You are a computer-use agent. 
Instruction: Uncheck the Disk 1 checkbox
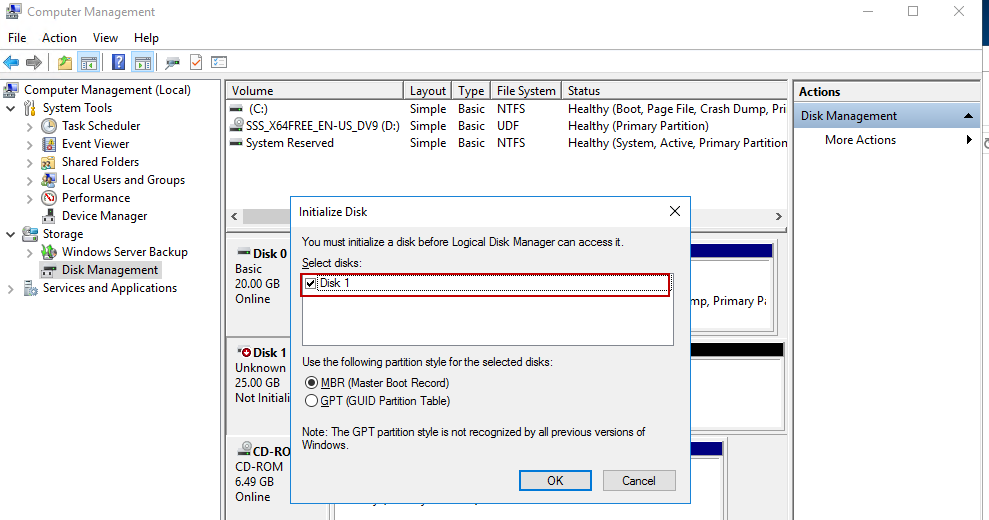click(310, 283)
